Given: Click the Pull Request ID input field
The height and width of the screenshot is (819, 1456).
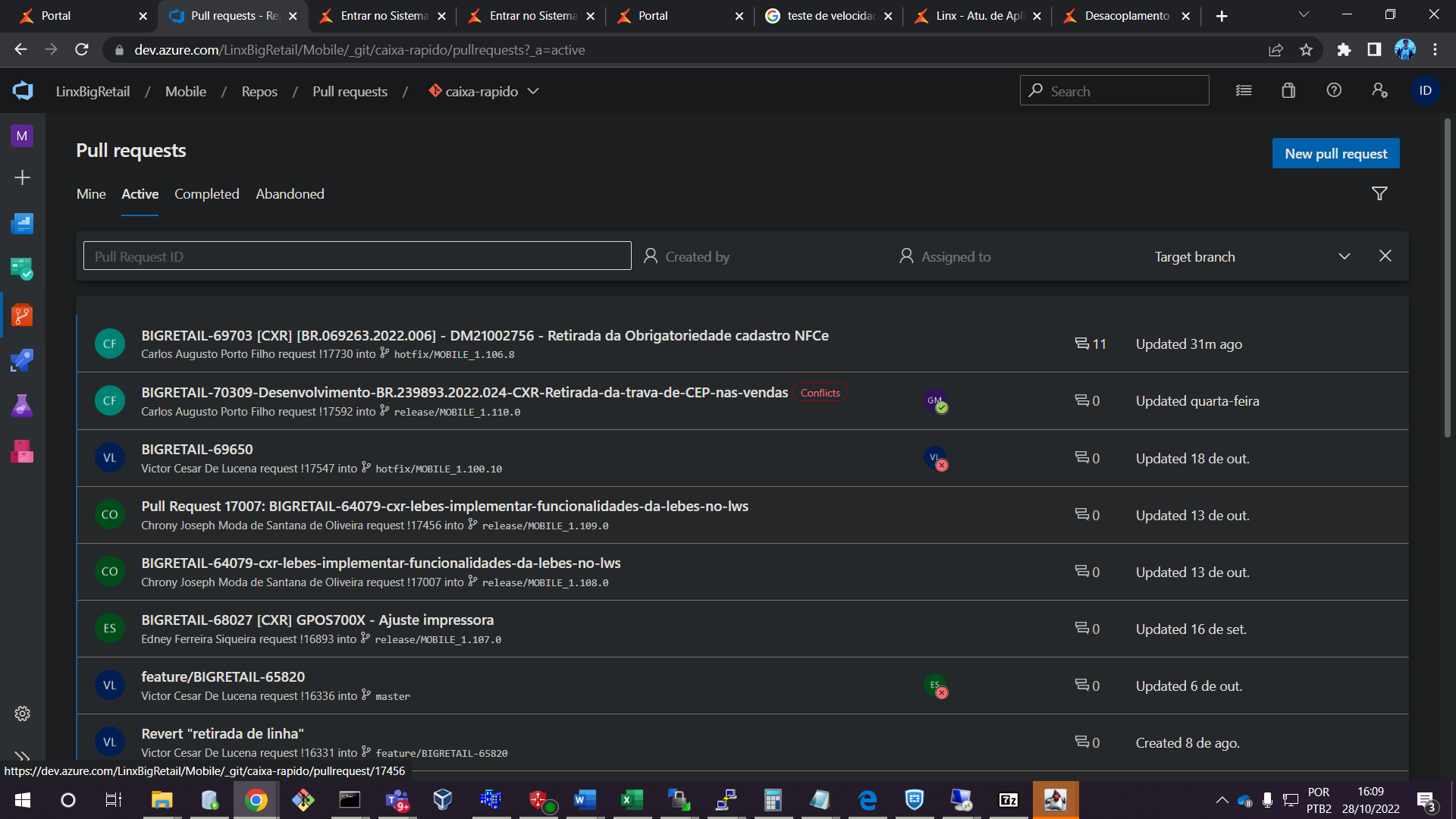Looking at the screenshot, I should click(x=357, y=256).
